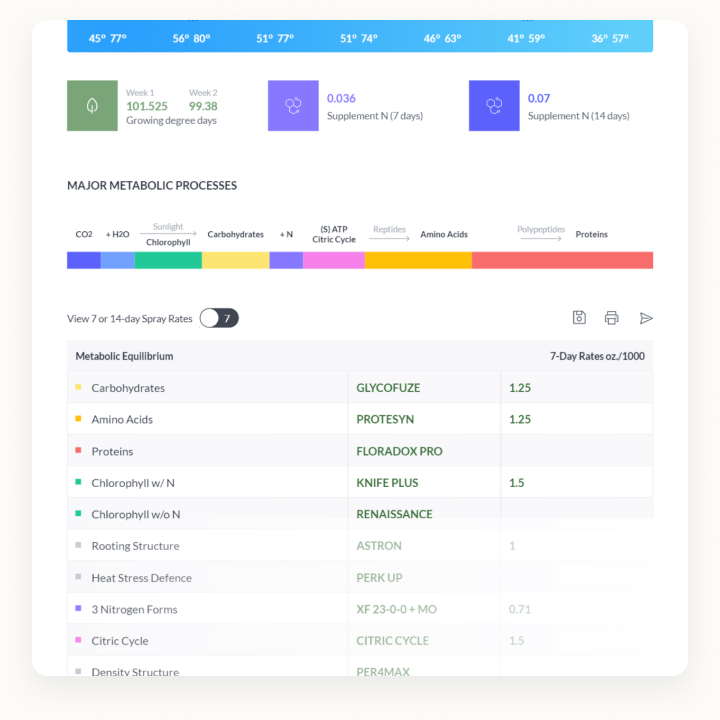This screenshot has width=720, height=720.
Task: Click the green leaf Growing degree days icon
Action: (92, 106)
